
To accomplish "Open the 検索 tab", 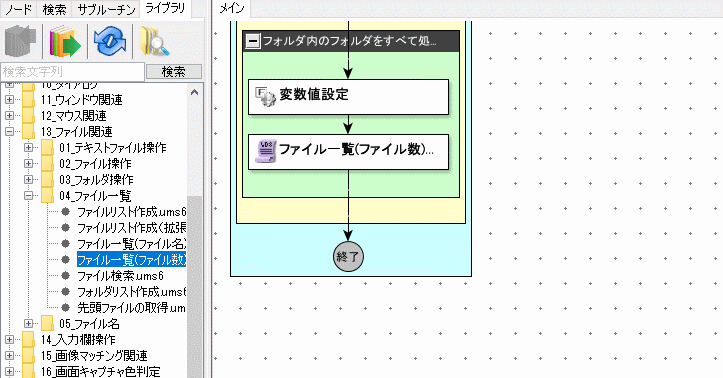I will click(x=54, y=9).
